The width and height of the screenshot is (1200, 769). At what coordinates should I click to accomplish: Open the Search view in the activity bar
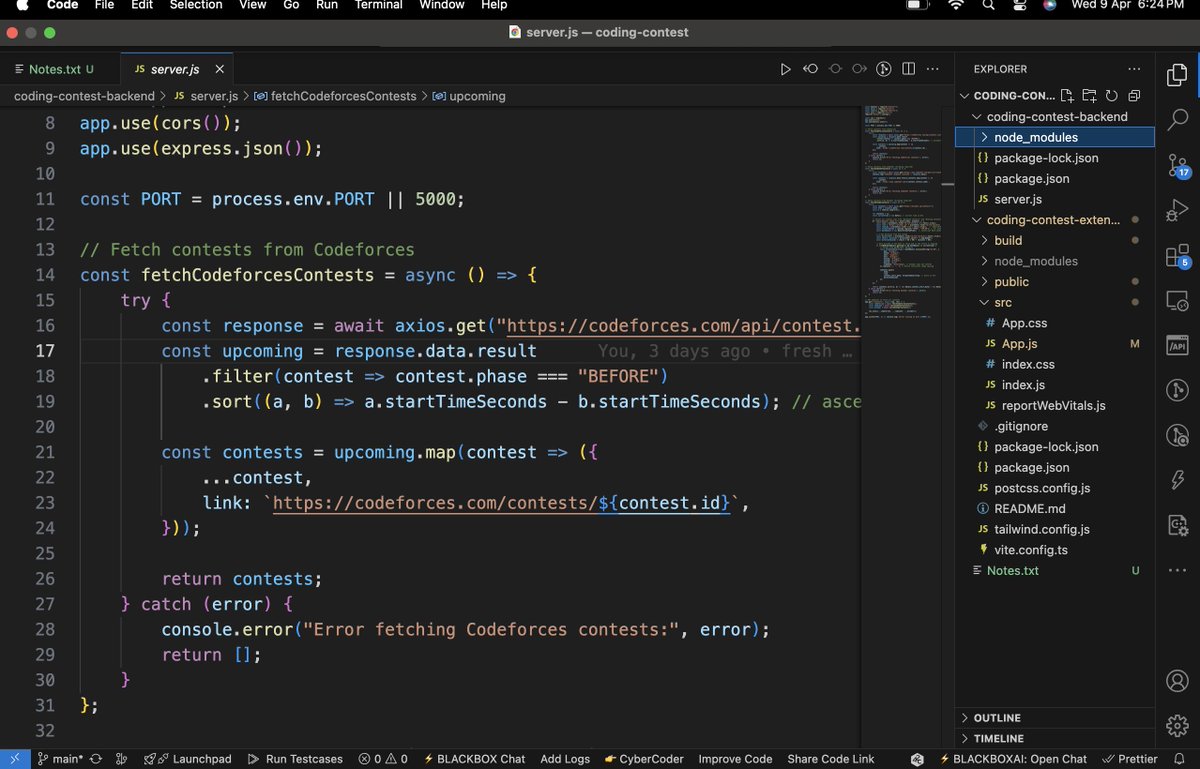1177,121
